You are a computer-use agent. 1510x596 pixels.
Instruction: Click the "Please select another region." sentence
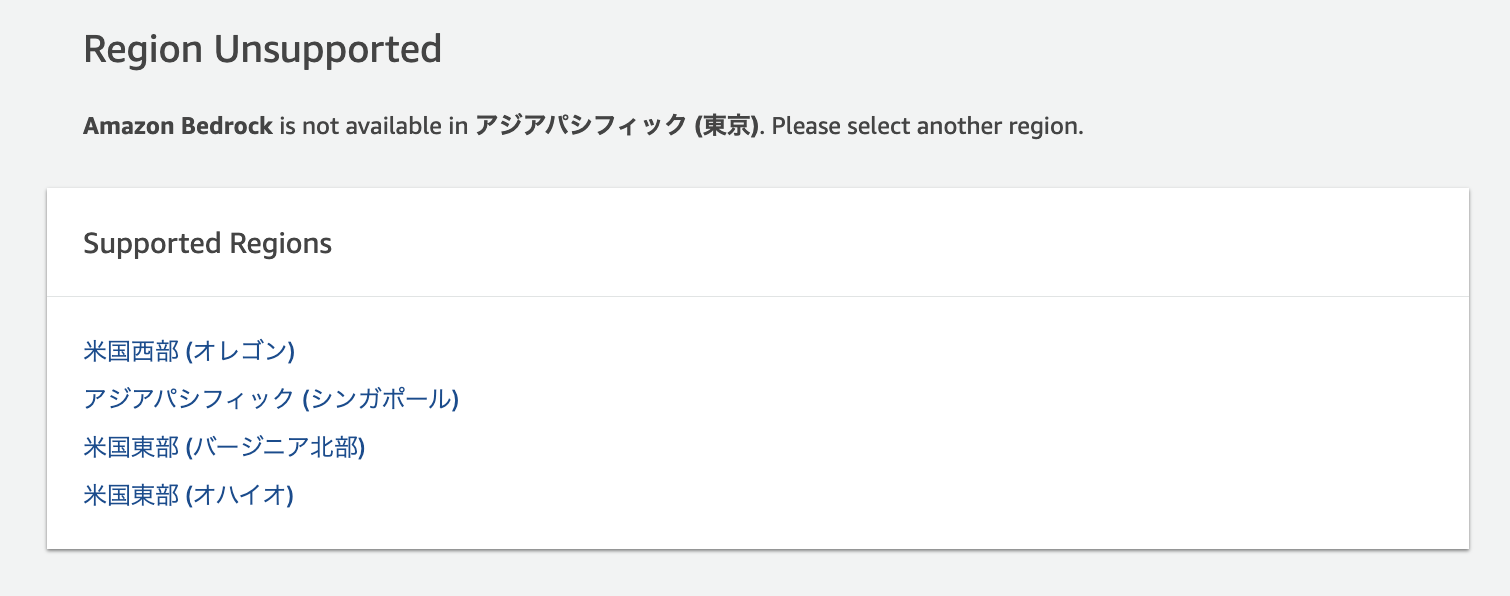[928, 127]
